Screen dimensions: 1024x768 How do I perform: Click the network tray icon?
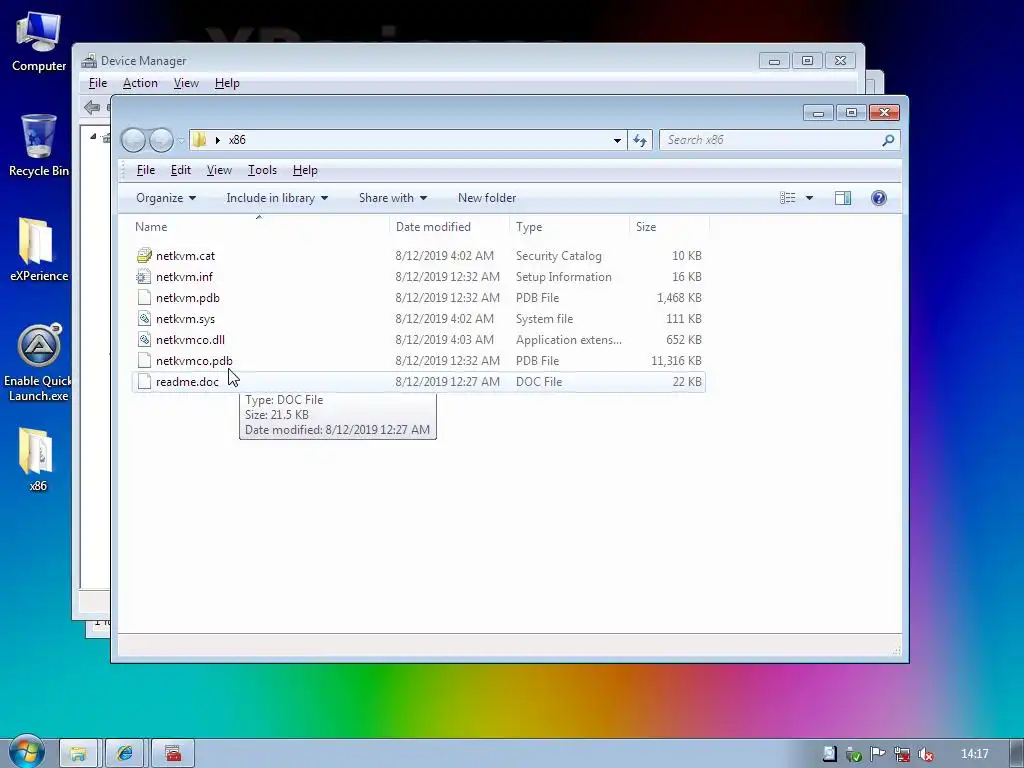click(x=902, y=754)
